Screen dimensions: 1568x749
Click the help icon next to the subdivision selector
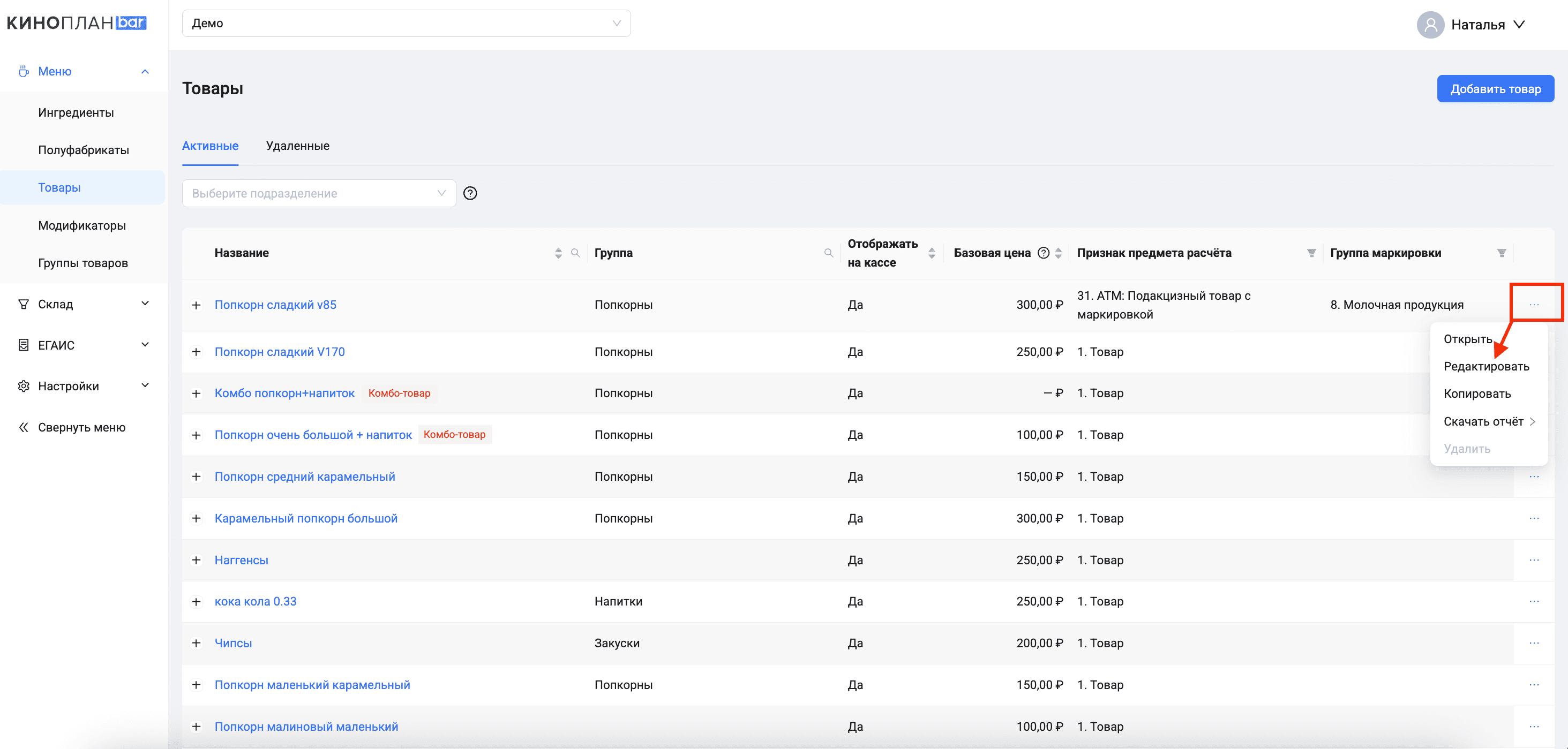tap(470, 193)
